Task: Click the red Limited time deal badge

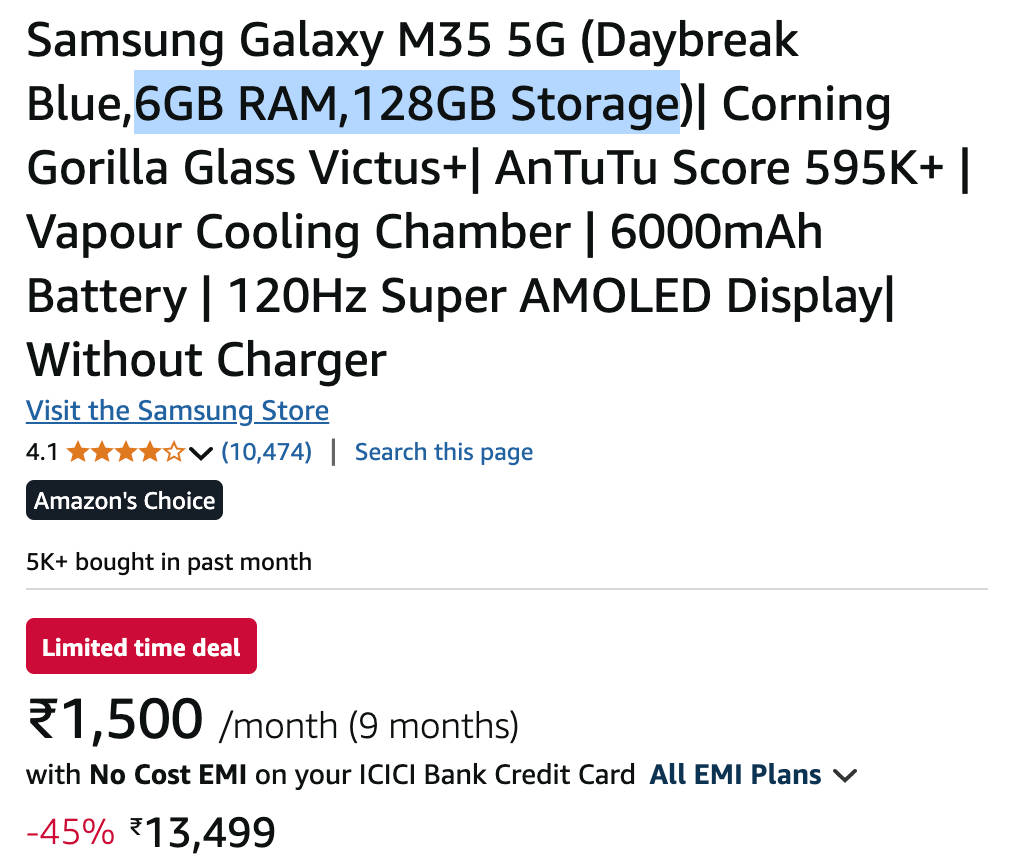Action: [x=141, y=647]
